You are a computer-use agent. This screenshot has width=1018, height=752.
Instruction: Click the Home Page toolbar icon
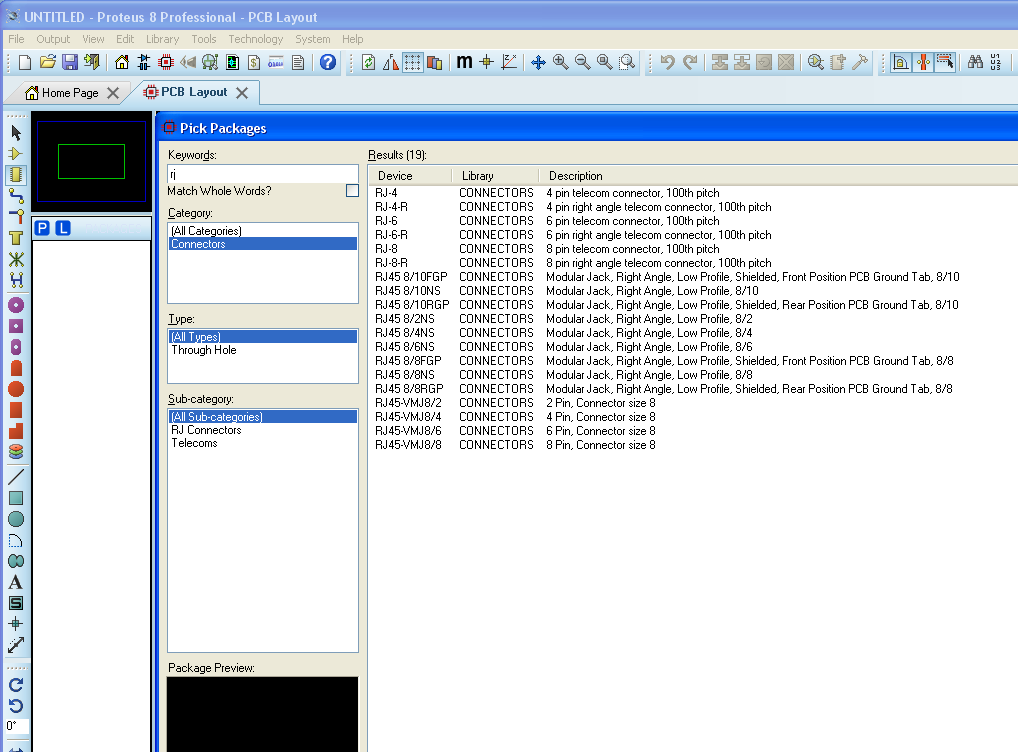coord(121,62)
